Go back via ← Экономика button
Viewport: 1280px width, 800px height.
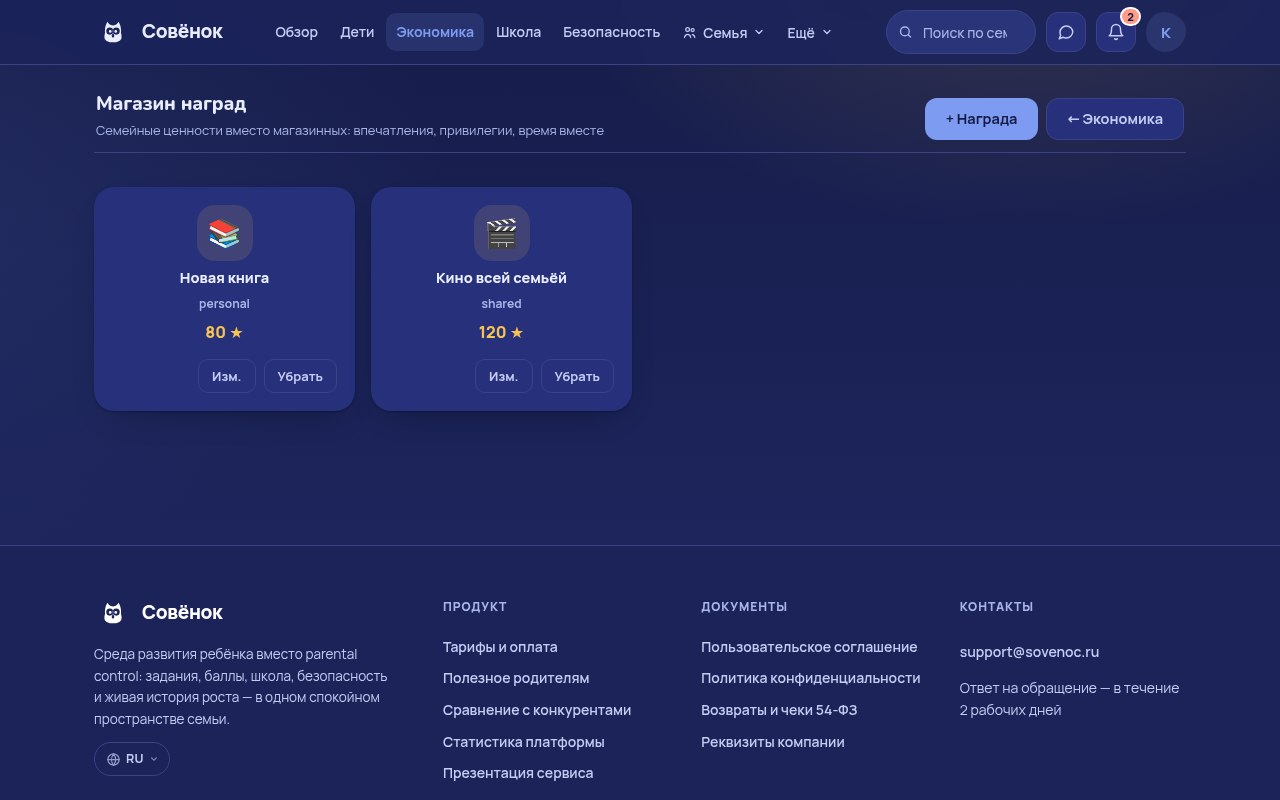pyautogui.click(x=1115, y=119)
